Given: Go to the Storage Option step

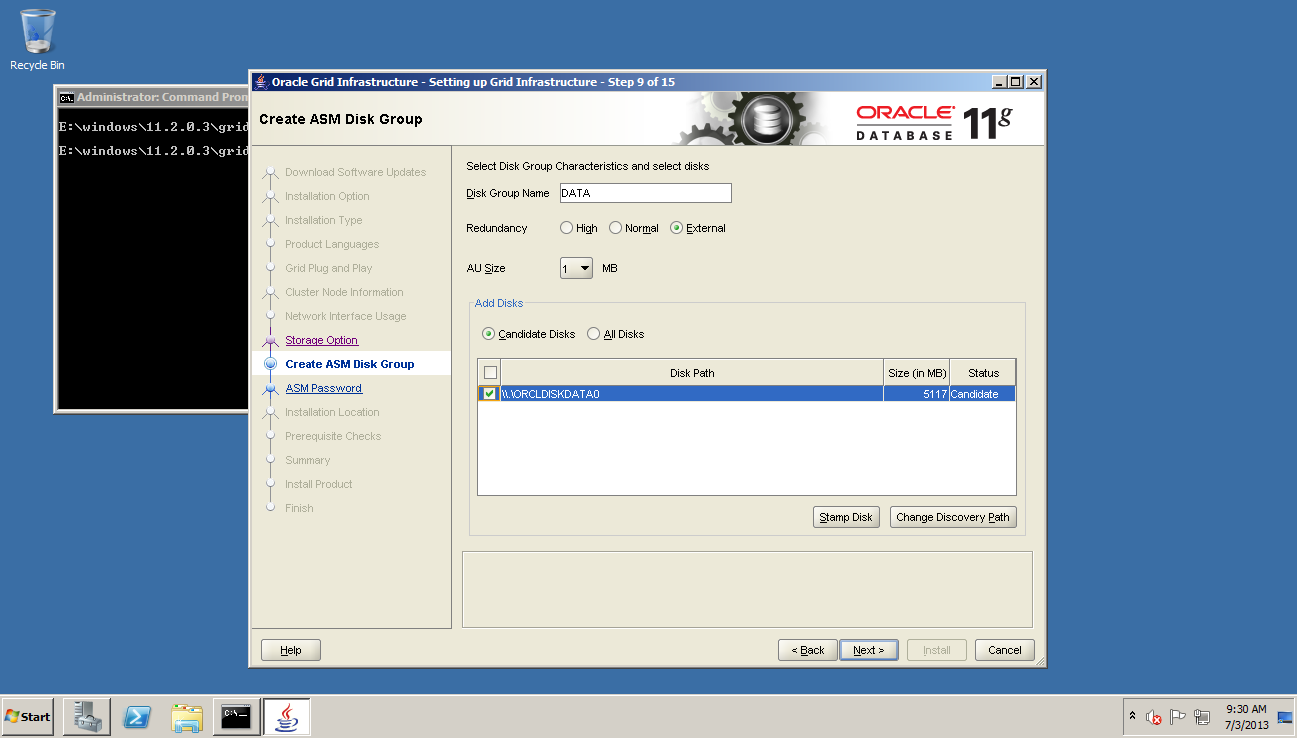Looking at the screenshot, I should tap(321, 340).
